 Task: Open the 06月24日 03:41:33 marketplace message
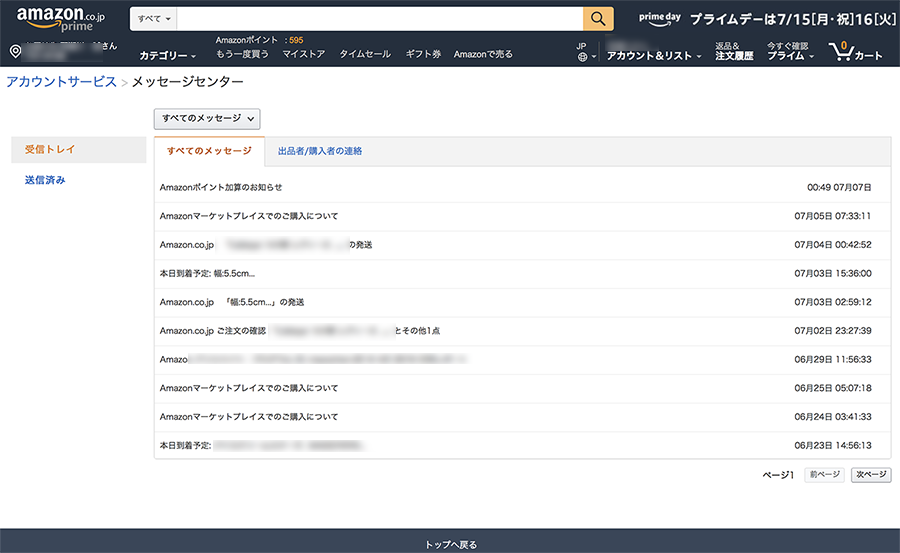[522, 417]
